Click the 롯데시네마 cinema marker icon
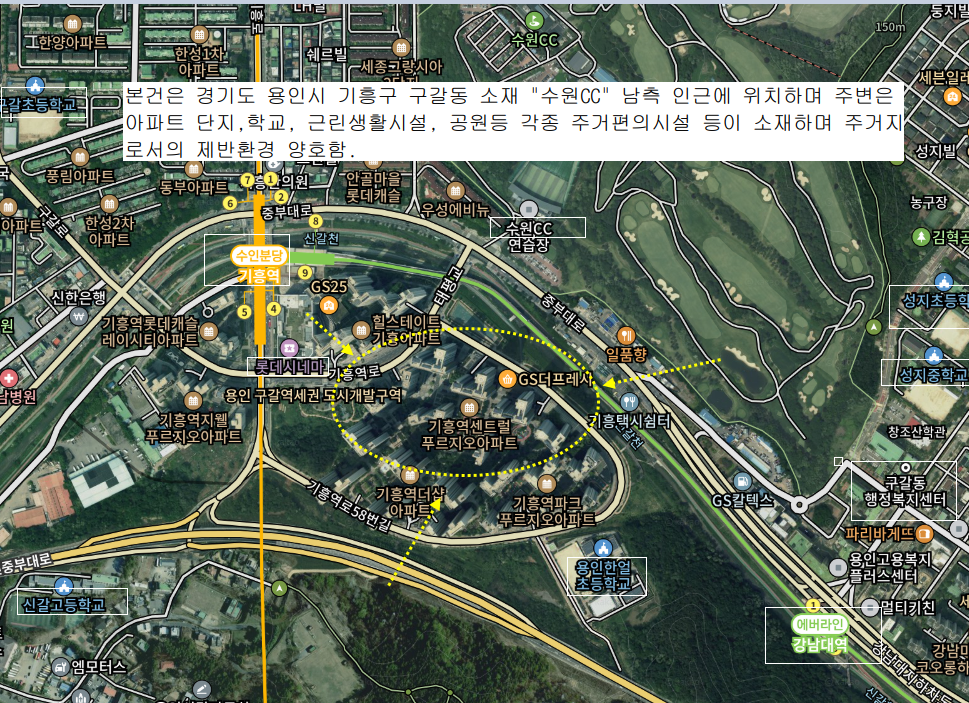Viewport: 969px width, 703px height. pos(289,347)
